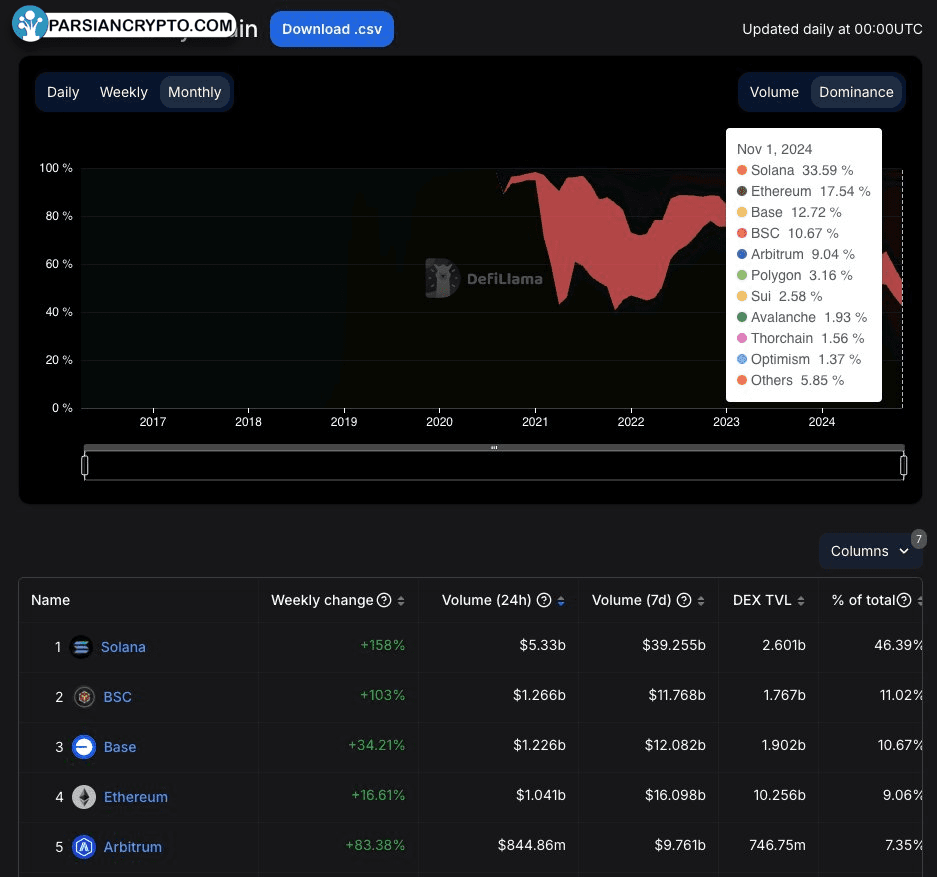This screenshot has height=877, width=937.
Task: Click the Updated daily at 00:00UTC text
Action: [x=832, y=29]
